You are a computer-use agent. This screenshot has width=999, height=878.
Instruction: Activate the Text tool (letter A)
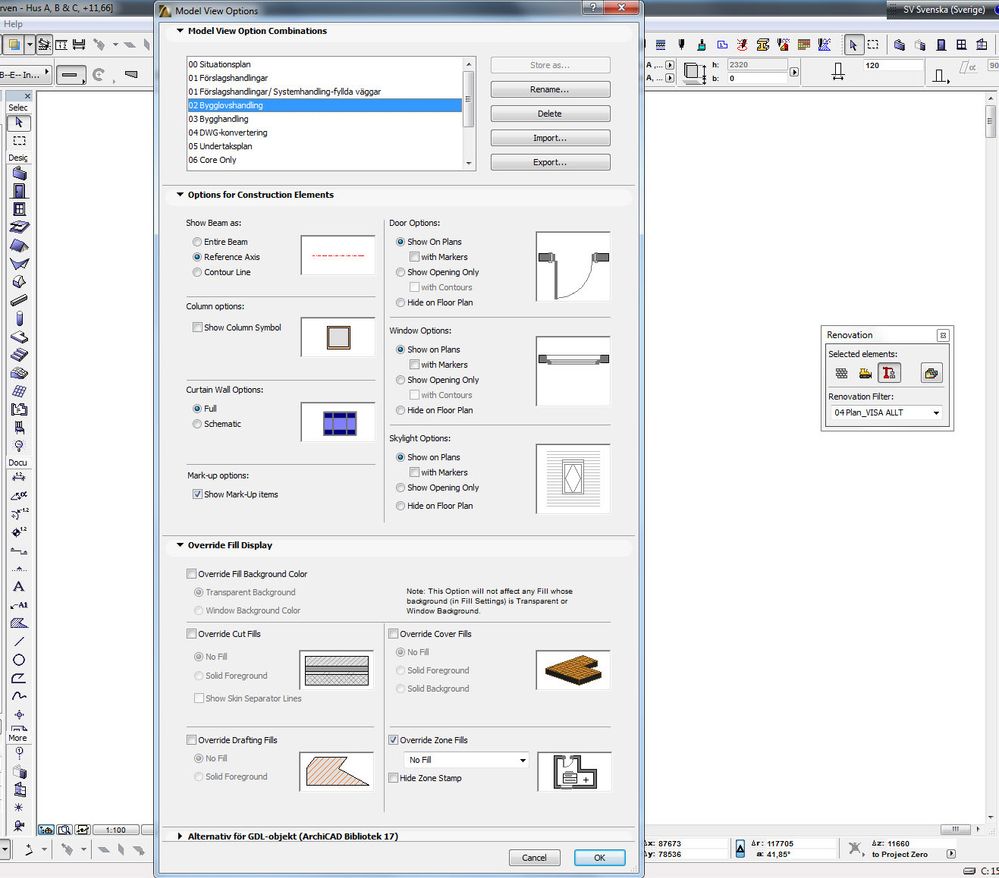click(x=19, y=586)
